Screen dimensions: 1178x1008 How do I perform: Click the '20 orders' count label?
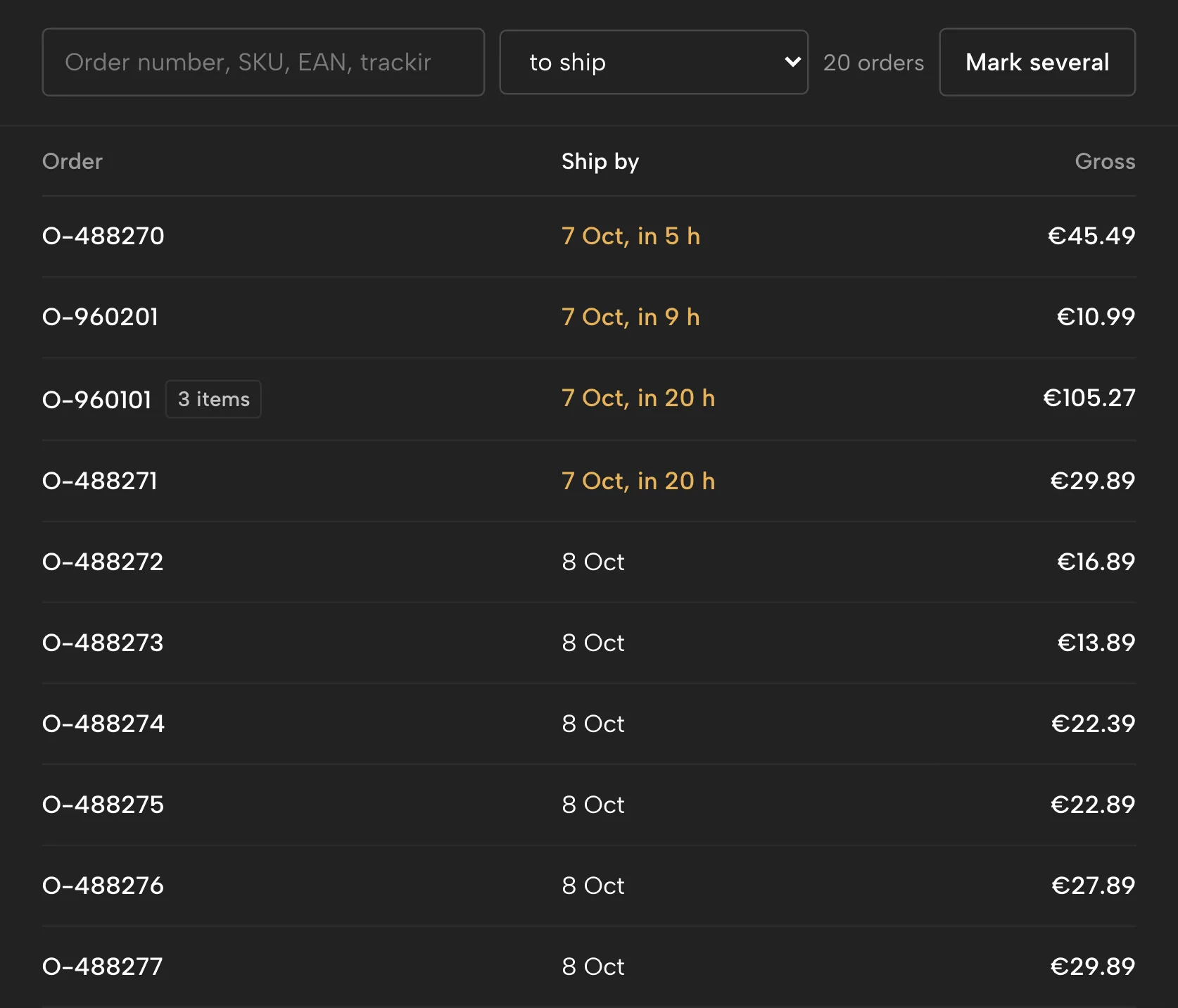point(874,63)
